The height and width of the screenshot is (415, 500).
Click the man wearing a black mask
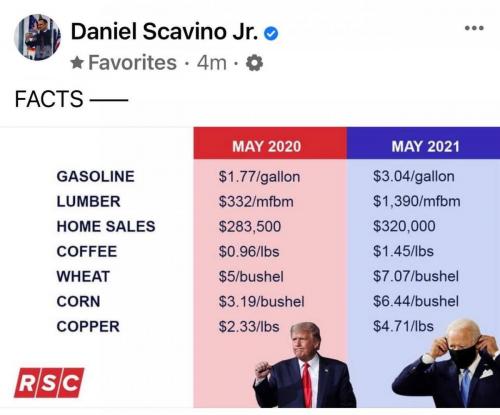click(x=448, y=364)
